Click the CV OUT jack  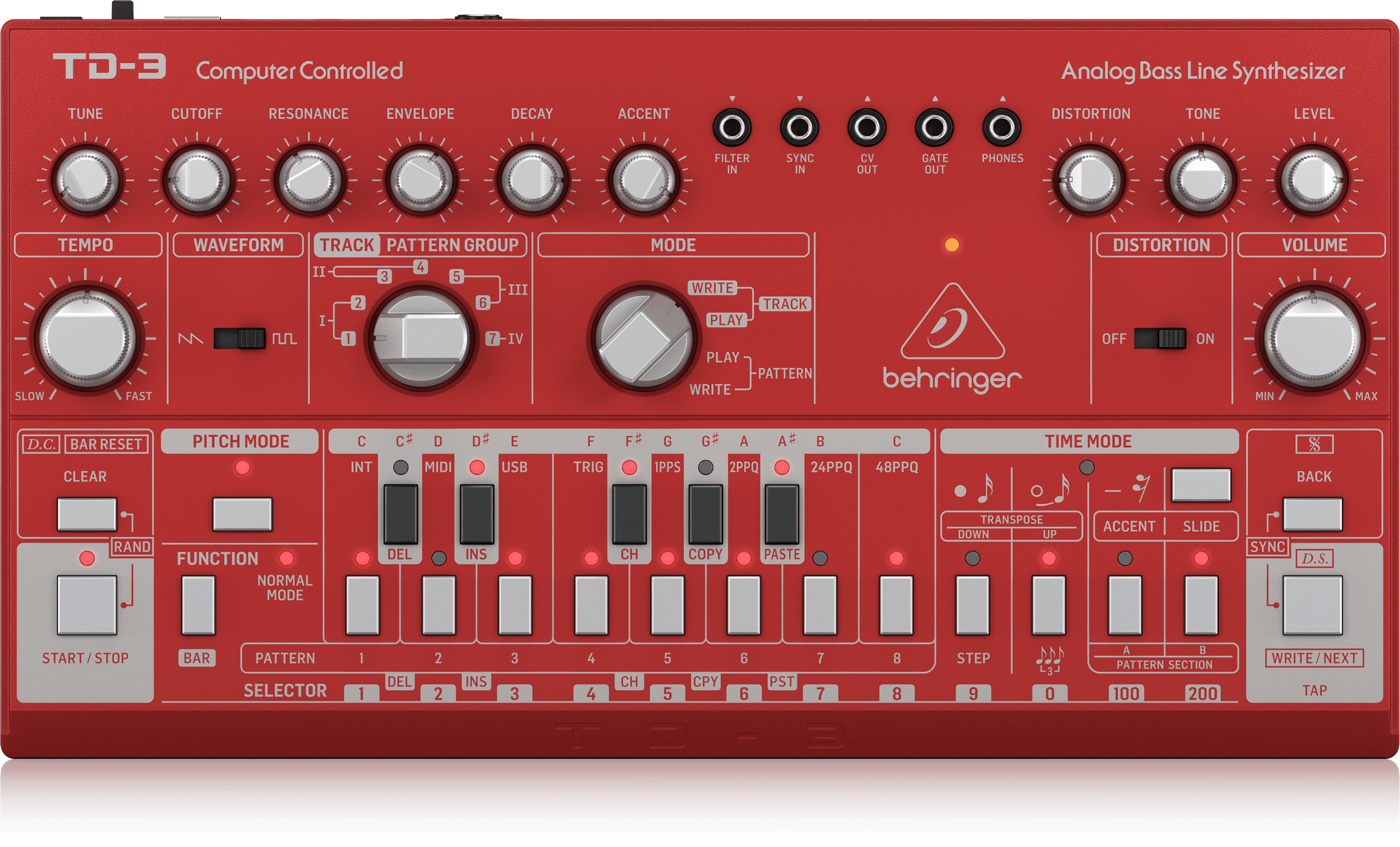pyautogui.click(x=867, y=127)
